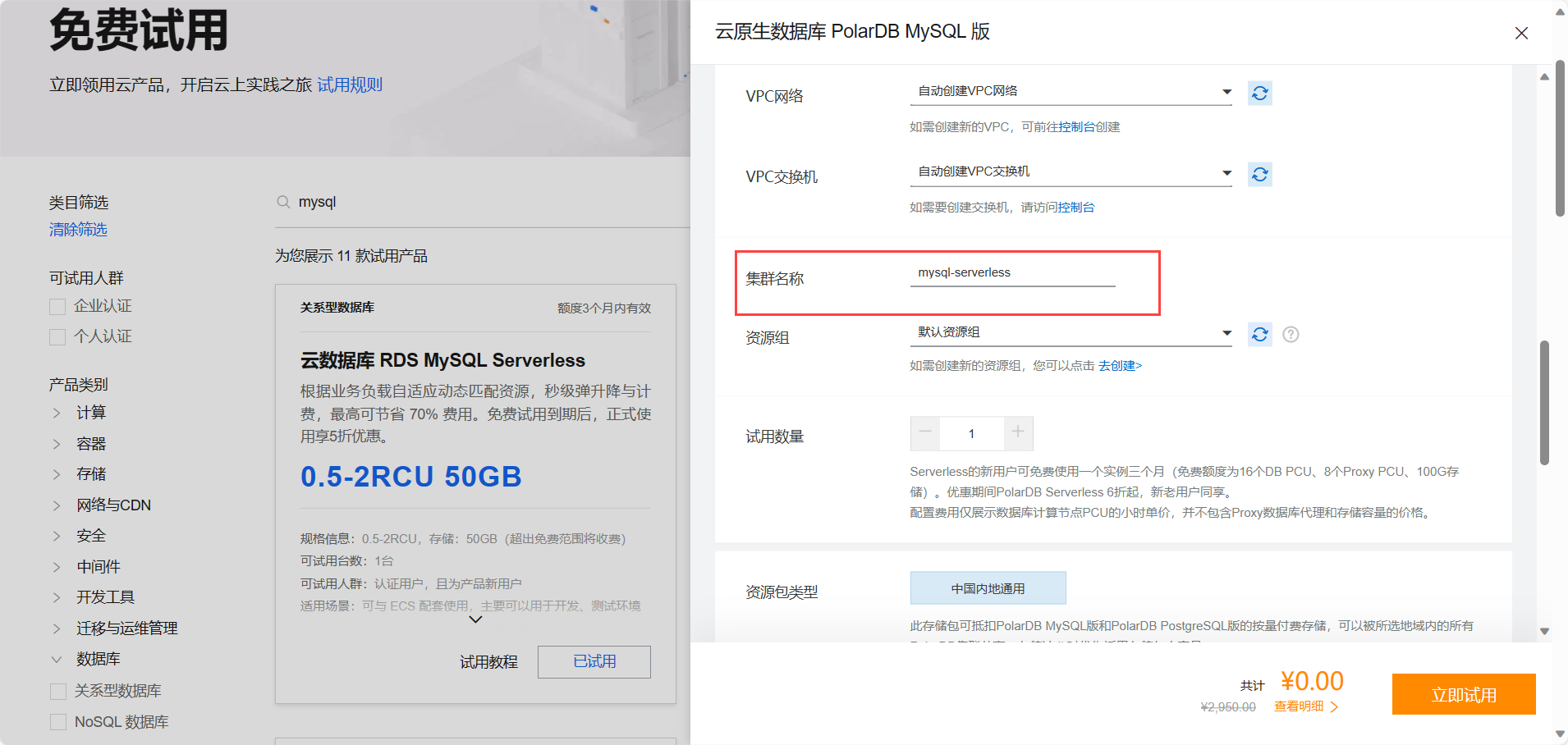Click the 立即试用 button
This screenshot has width=1568, height=745.
click(x=1464, y=693)
